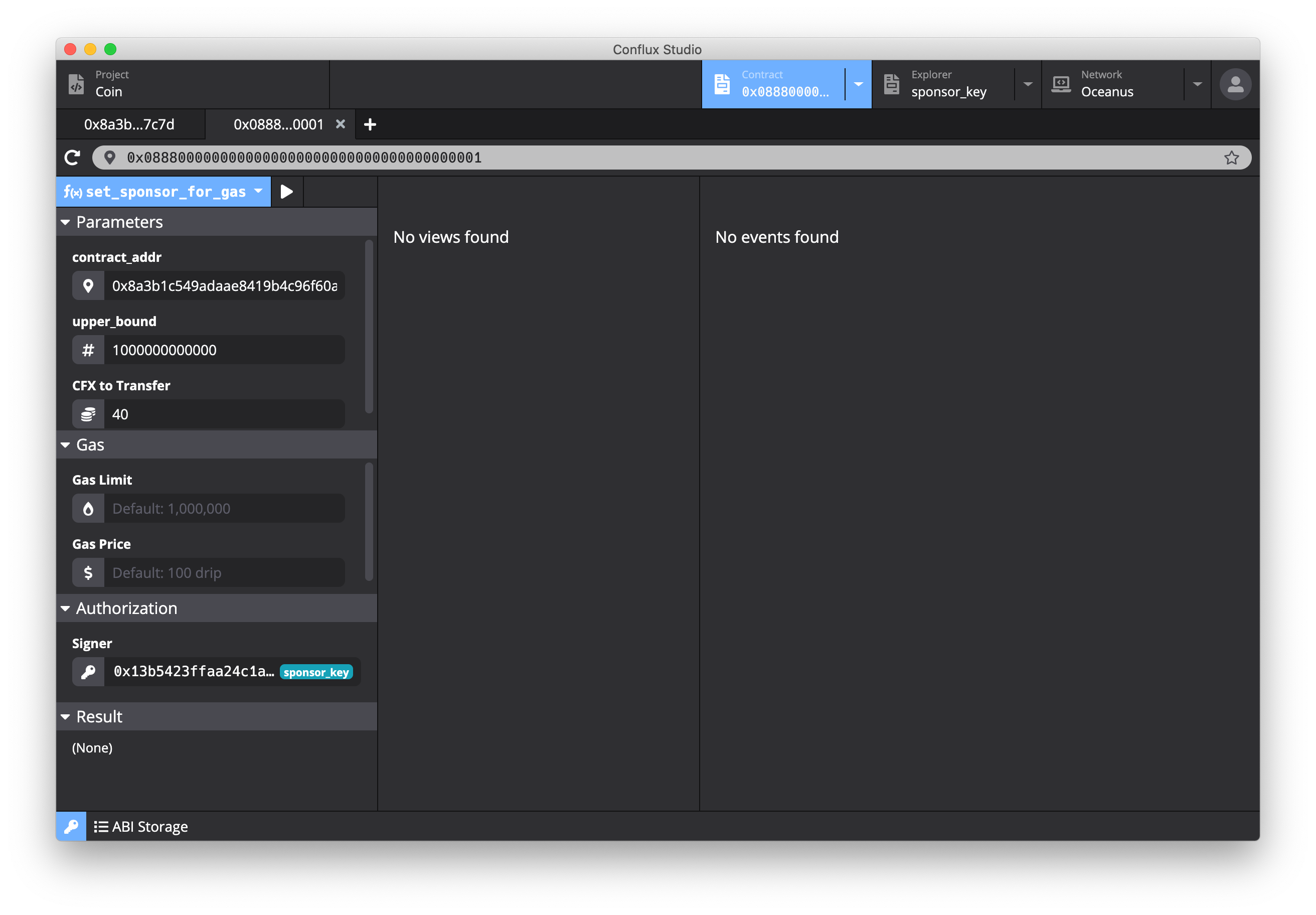Image resolution: width=1316 pixels, height=915 pixels.
Task: Collapse the Parameters section
Action: [x=65, y=222]
